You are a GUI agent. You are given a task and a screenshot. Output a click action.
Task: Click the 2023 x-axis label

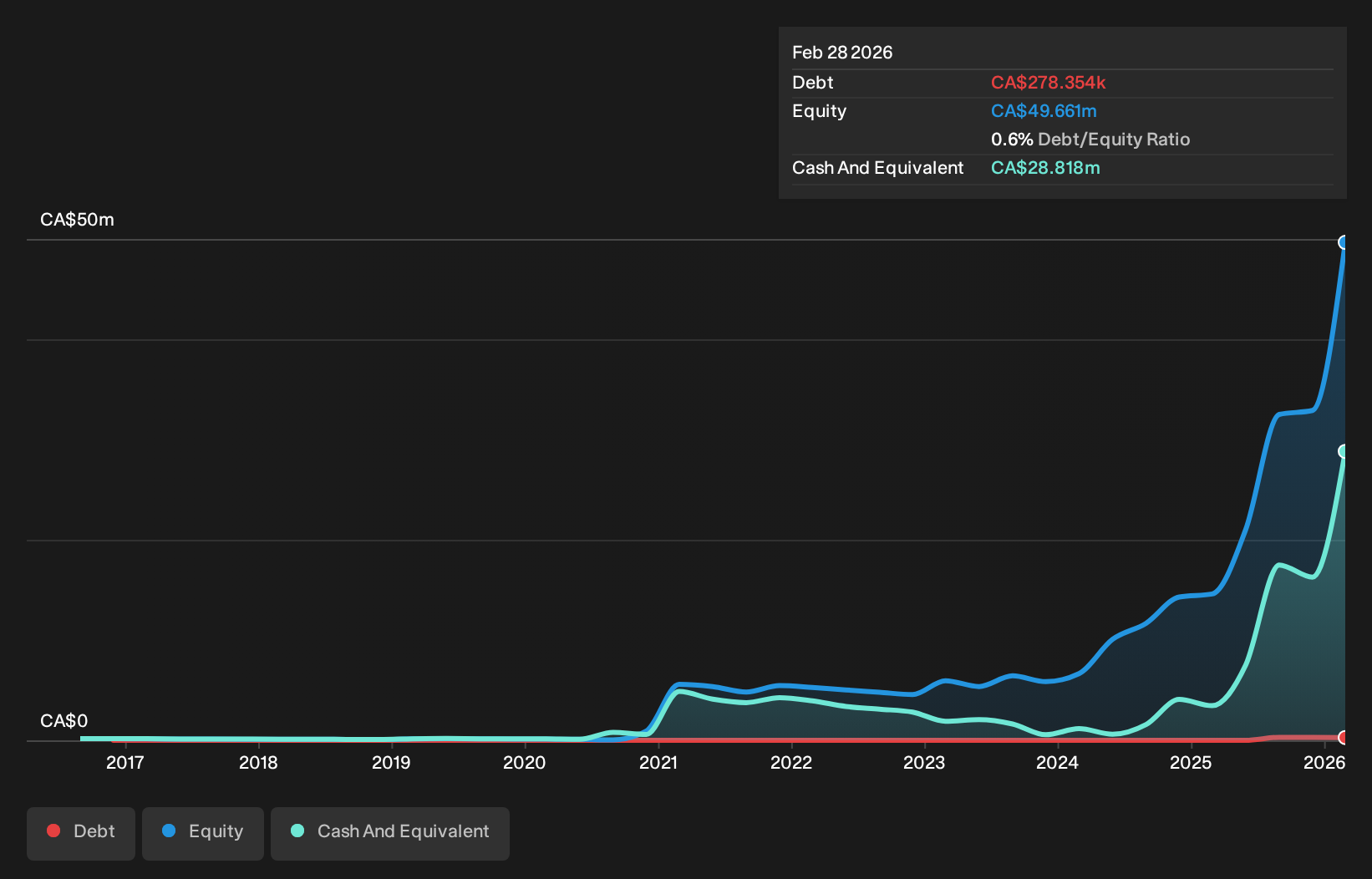click(924, 762)
